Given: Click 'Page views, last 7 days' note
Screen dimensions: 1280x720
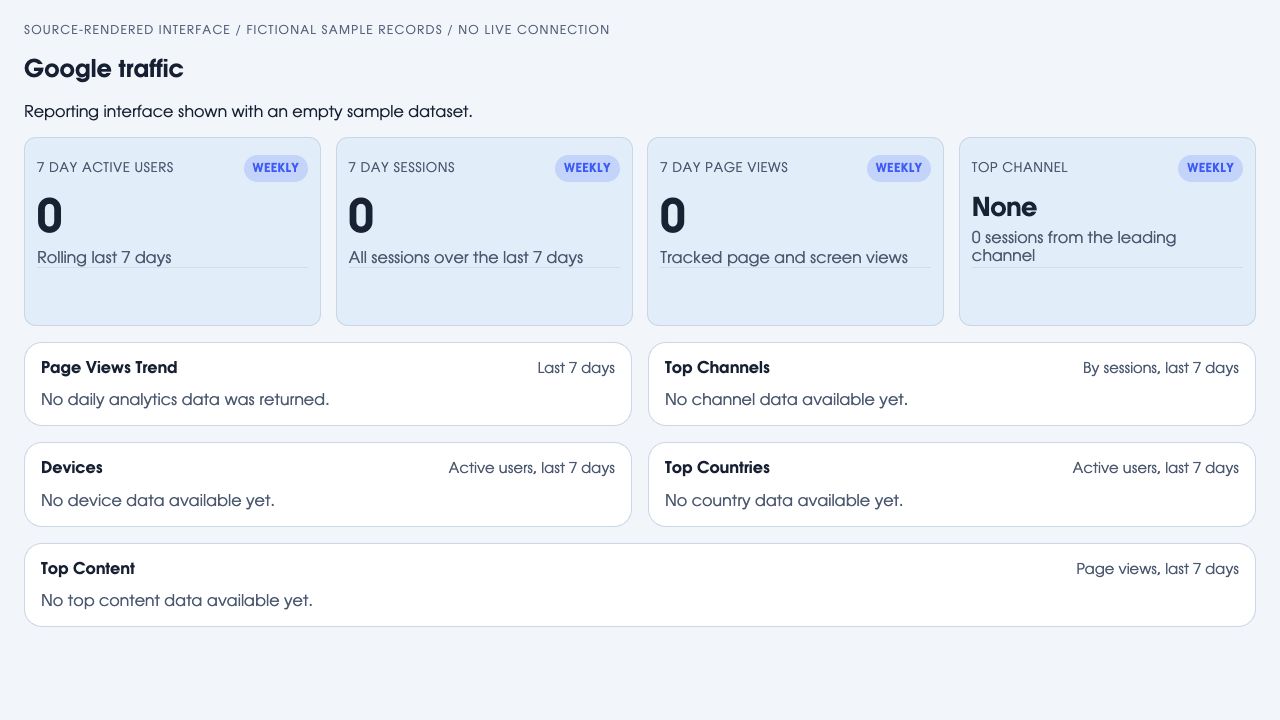Looking at the screenshot, I should point(1158,569).
